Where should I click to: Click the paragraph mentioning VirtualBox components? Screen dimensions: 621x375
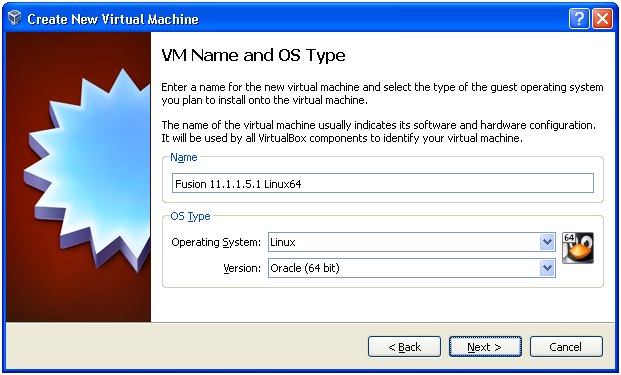tap(379, 131)
